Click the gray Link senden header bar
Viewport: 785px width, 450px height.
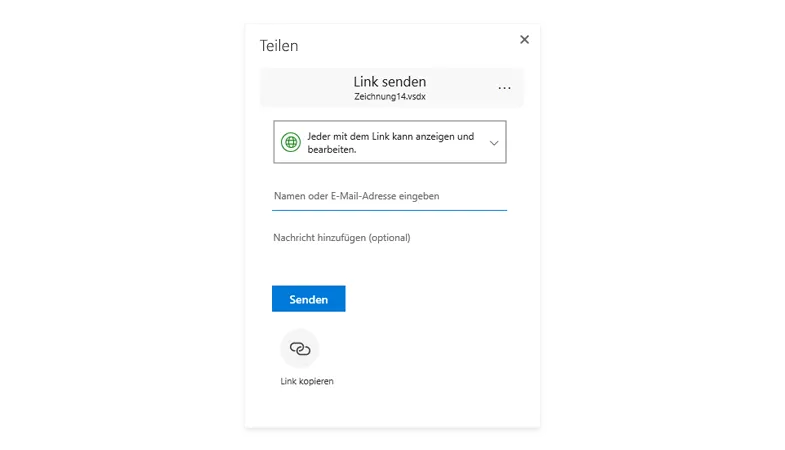tap(391, 88)
